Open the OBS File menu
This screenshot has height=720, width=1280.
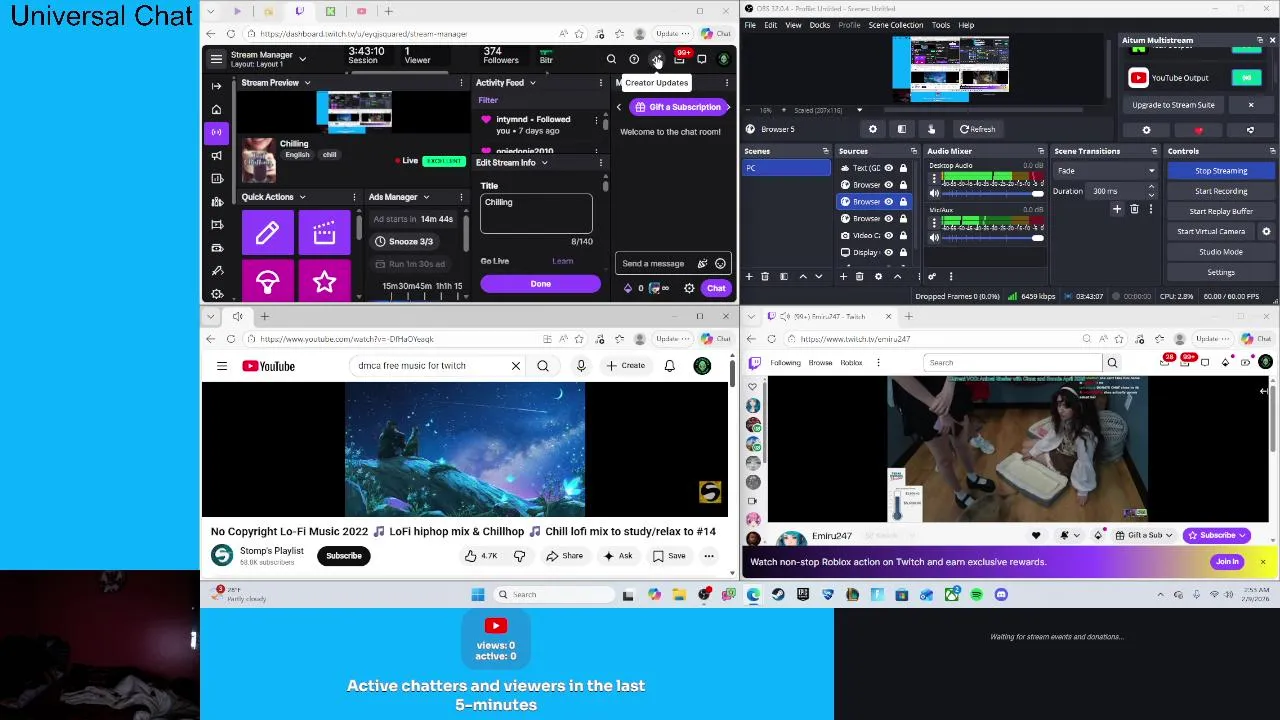pyautogui.click(x=750, y=25)
